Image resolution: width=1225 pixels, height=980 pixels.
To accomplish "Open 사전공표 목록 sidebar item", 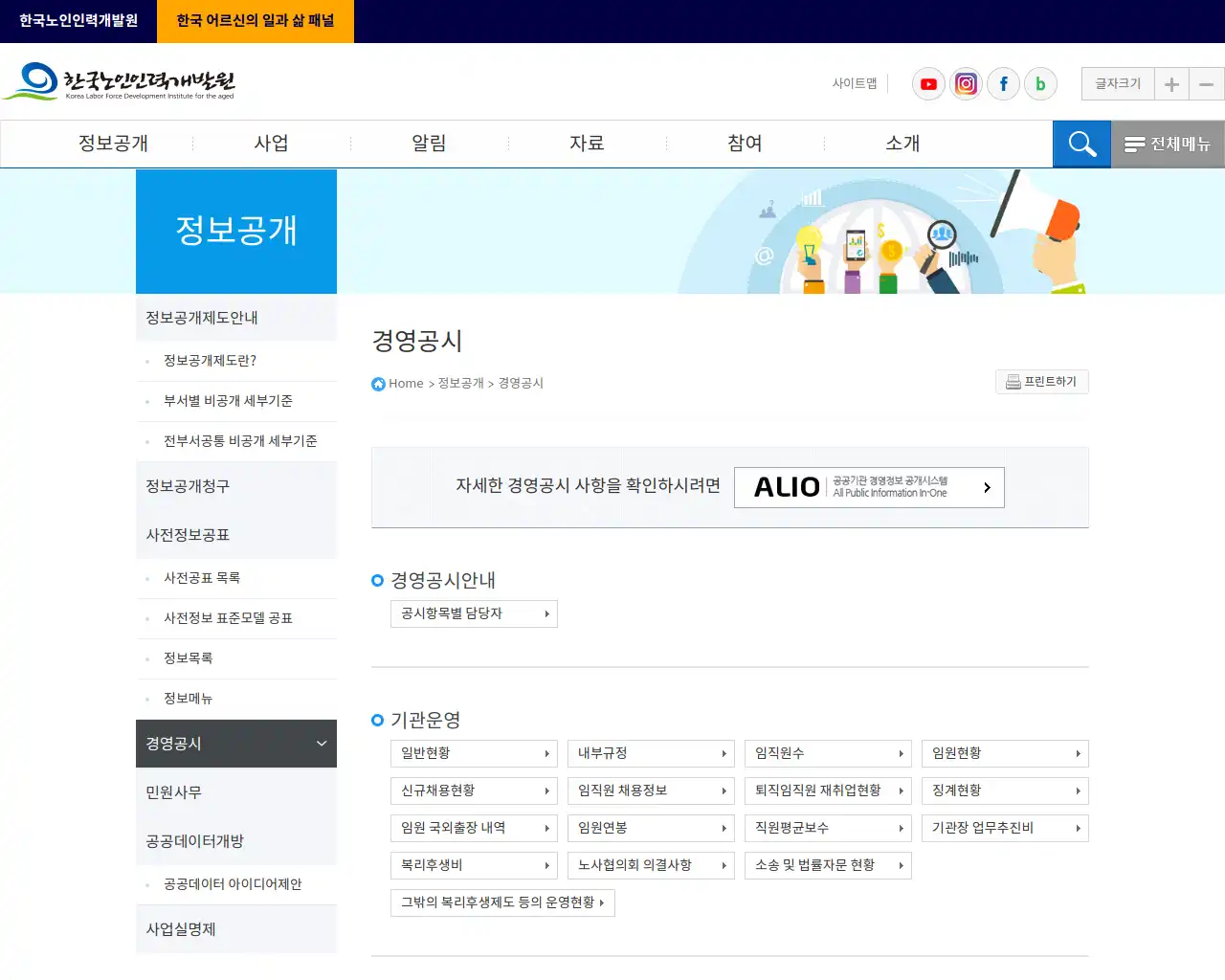I will (x=236, y=578).
